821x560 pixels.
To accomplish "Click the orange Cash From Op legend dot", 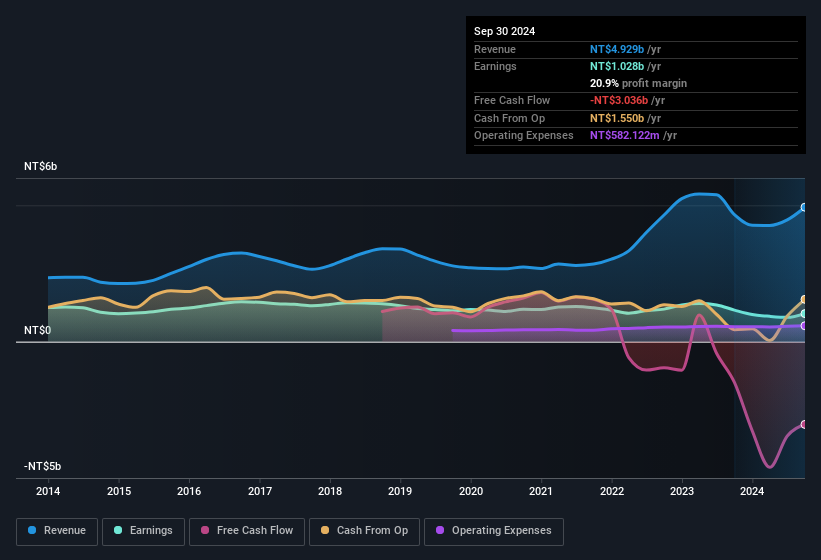I will tap(326, 531).
